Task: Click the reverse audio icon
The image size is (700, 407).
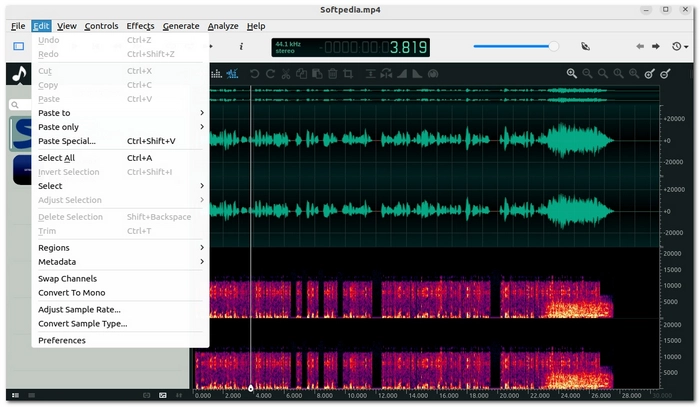Action: point(386,74)
